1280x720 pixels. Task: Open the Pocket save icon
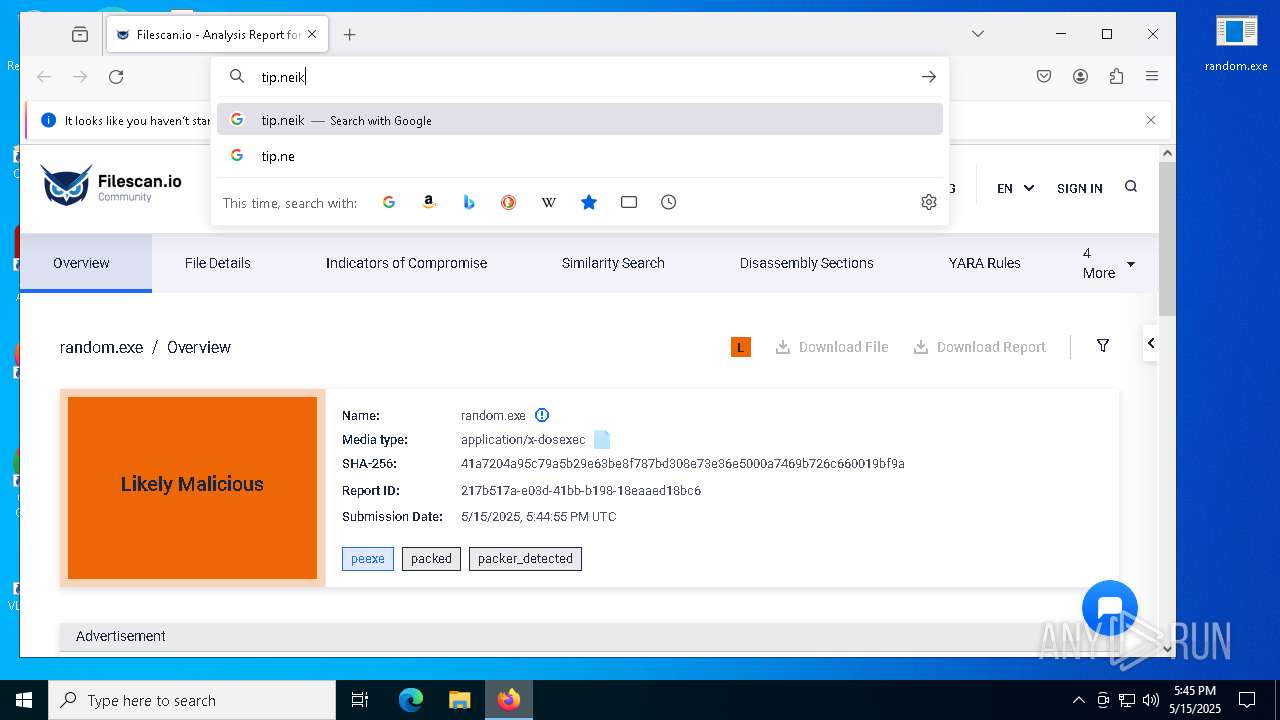coord(1044,76)
